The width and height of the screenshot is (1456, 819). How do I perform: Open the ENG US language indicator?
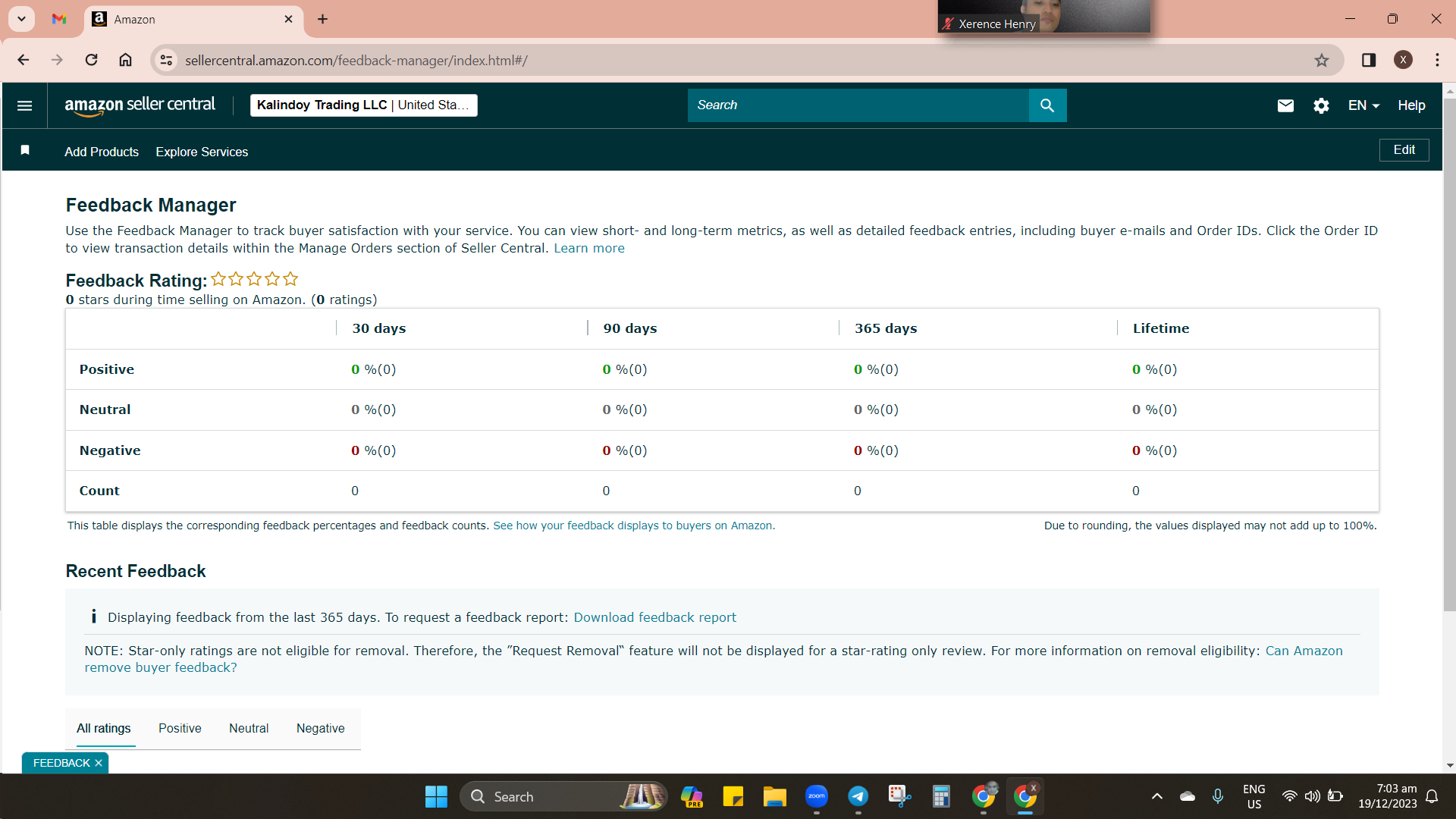pos(1254,796)
